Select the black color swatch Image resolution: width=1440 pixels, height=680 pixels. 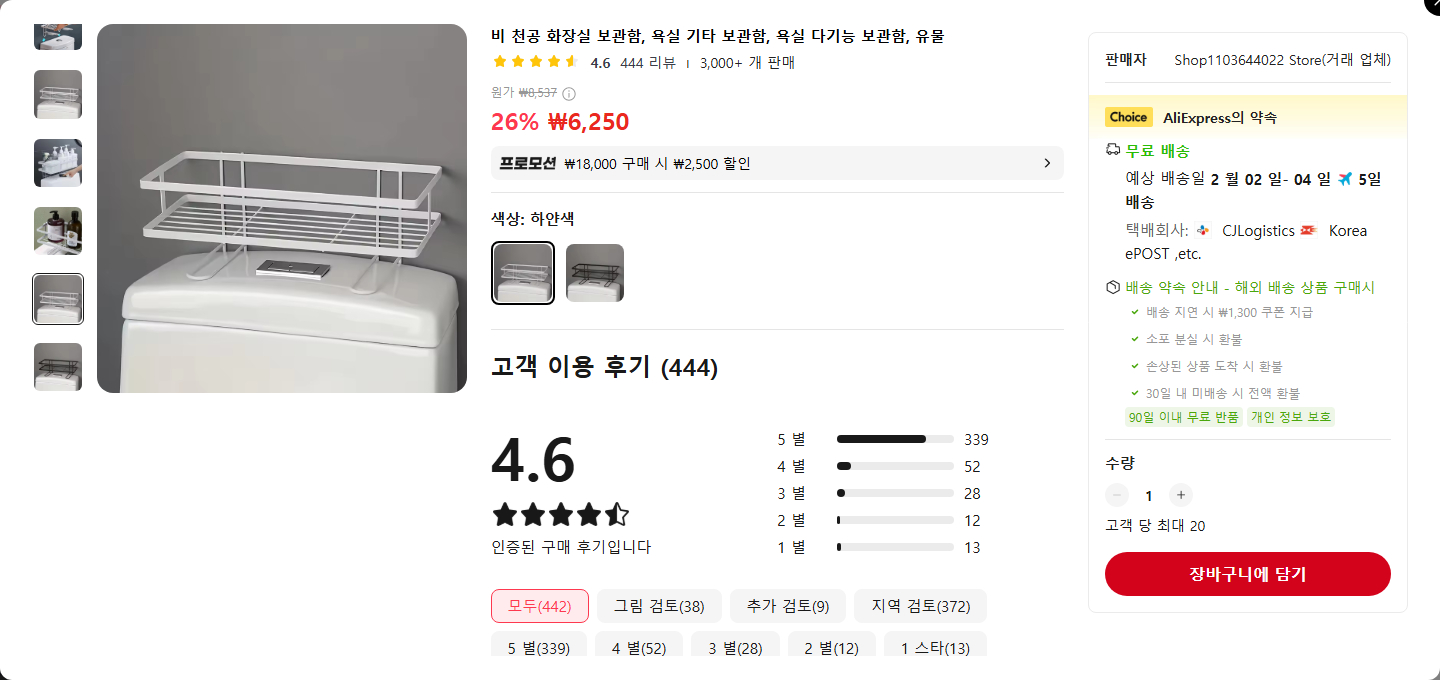click(595, 273)
